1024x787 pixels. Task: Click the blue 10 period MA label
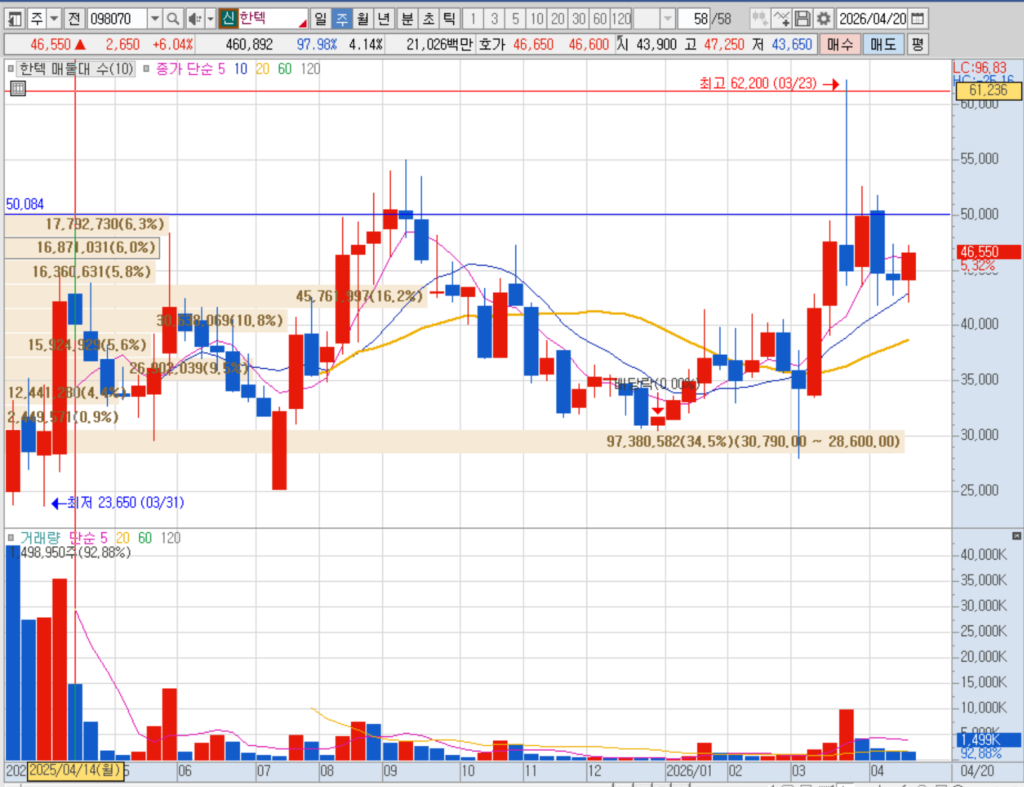(240, 69)
